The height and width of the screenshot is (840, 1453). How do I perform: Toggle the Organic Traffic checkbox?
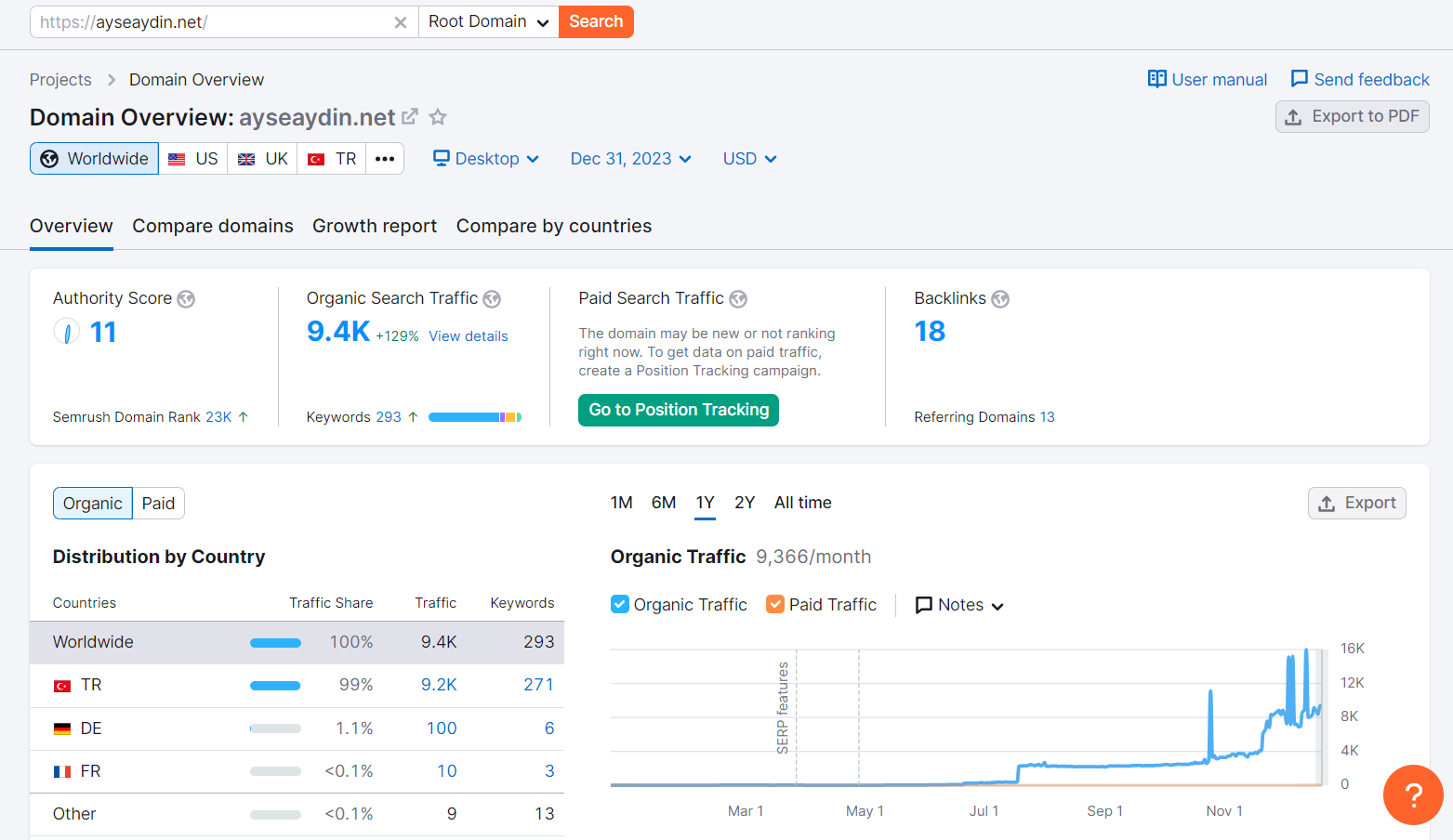coord(620,604)
